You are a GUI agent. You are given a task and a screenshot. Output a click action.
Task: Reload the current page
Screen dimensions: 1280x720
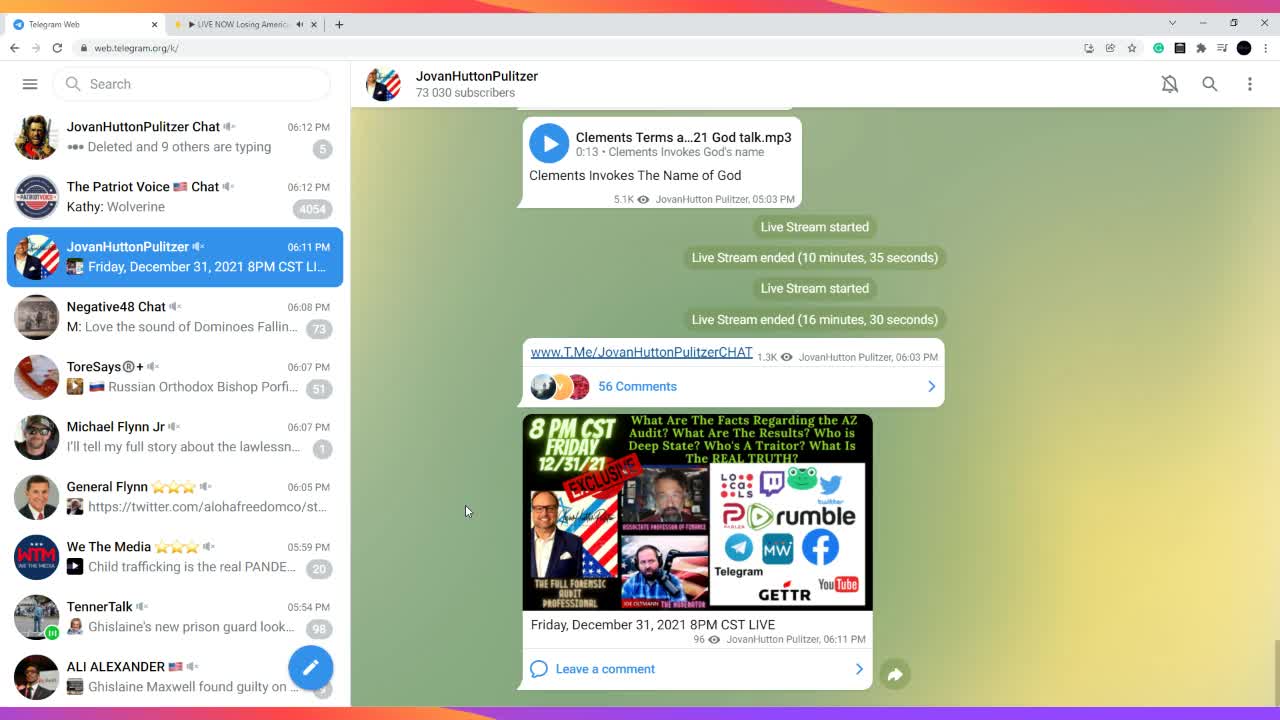[x=57, y=48]
